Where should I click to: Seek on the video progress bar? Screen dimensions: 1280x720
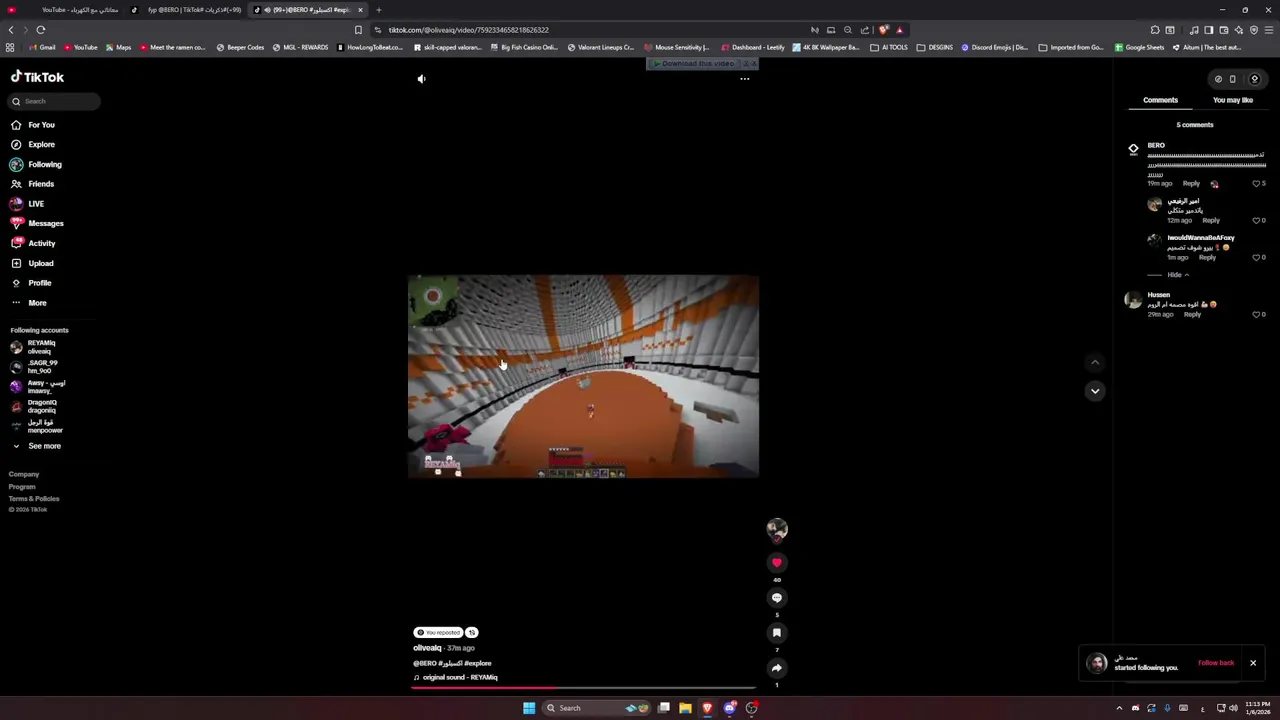(583, 688)
